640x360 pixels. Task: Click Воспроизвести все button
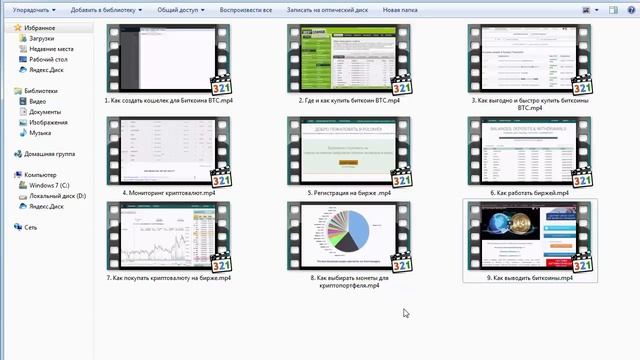coord(246,10)
